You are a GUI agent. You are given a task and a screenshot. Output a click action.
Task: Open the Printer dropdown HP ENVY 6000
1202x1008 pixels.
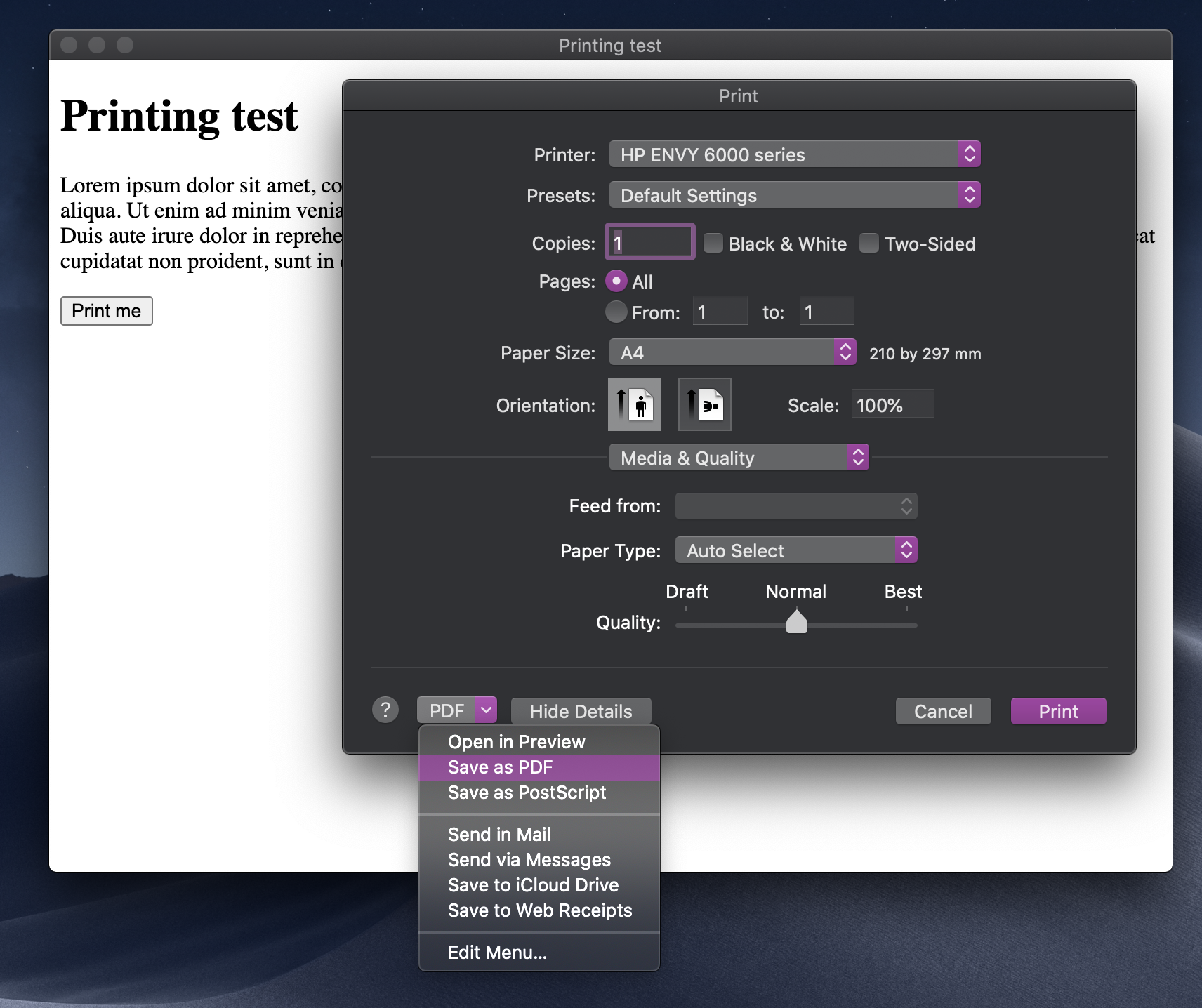795,154
